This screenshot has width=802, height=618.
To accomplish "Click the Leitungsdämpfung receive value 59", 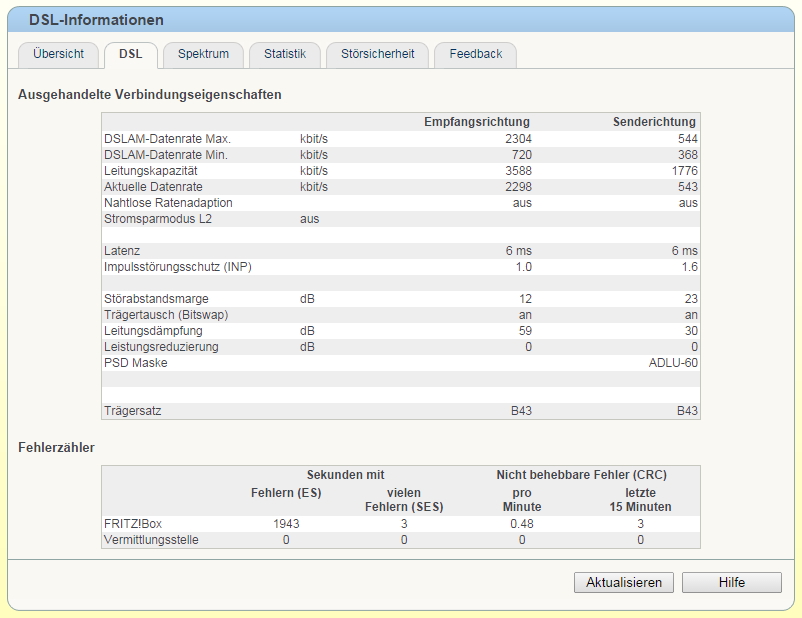I will pos(525,331).
